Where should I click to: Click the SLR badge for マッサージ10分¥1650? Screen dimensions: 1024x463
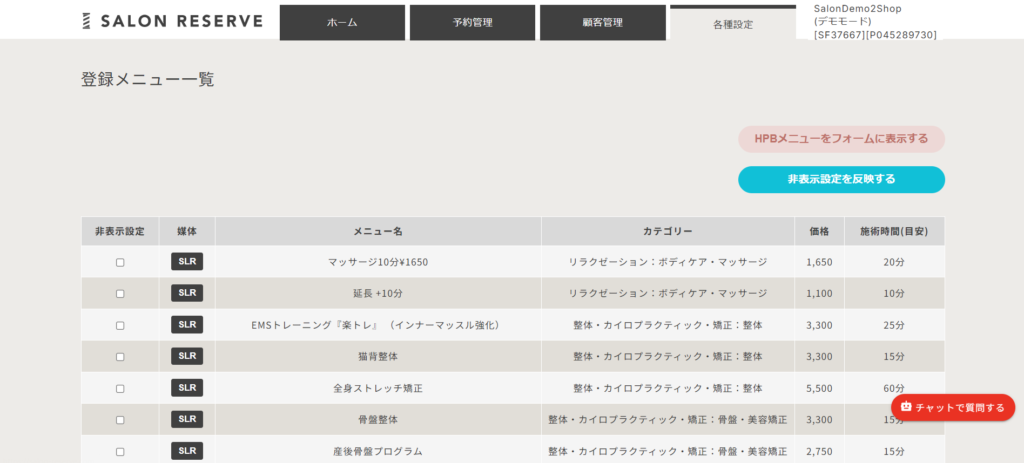coord(187,262)
